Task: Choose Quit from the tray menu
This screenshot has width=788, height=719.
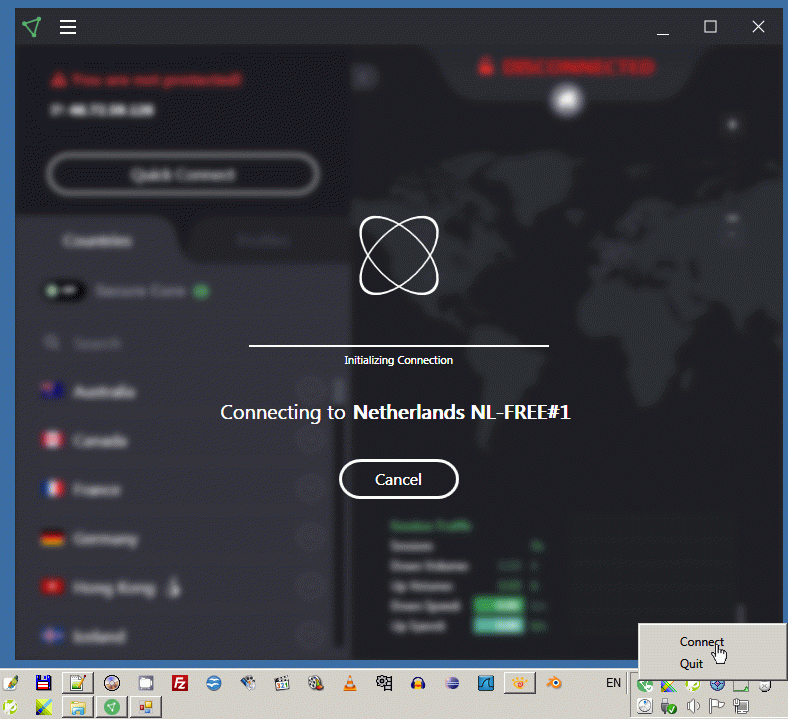Action: click(x=691, y=664)
